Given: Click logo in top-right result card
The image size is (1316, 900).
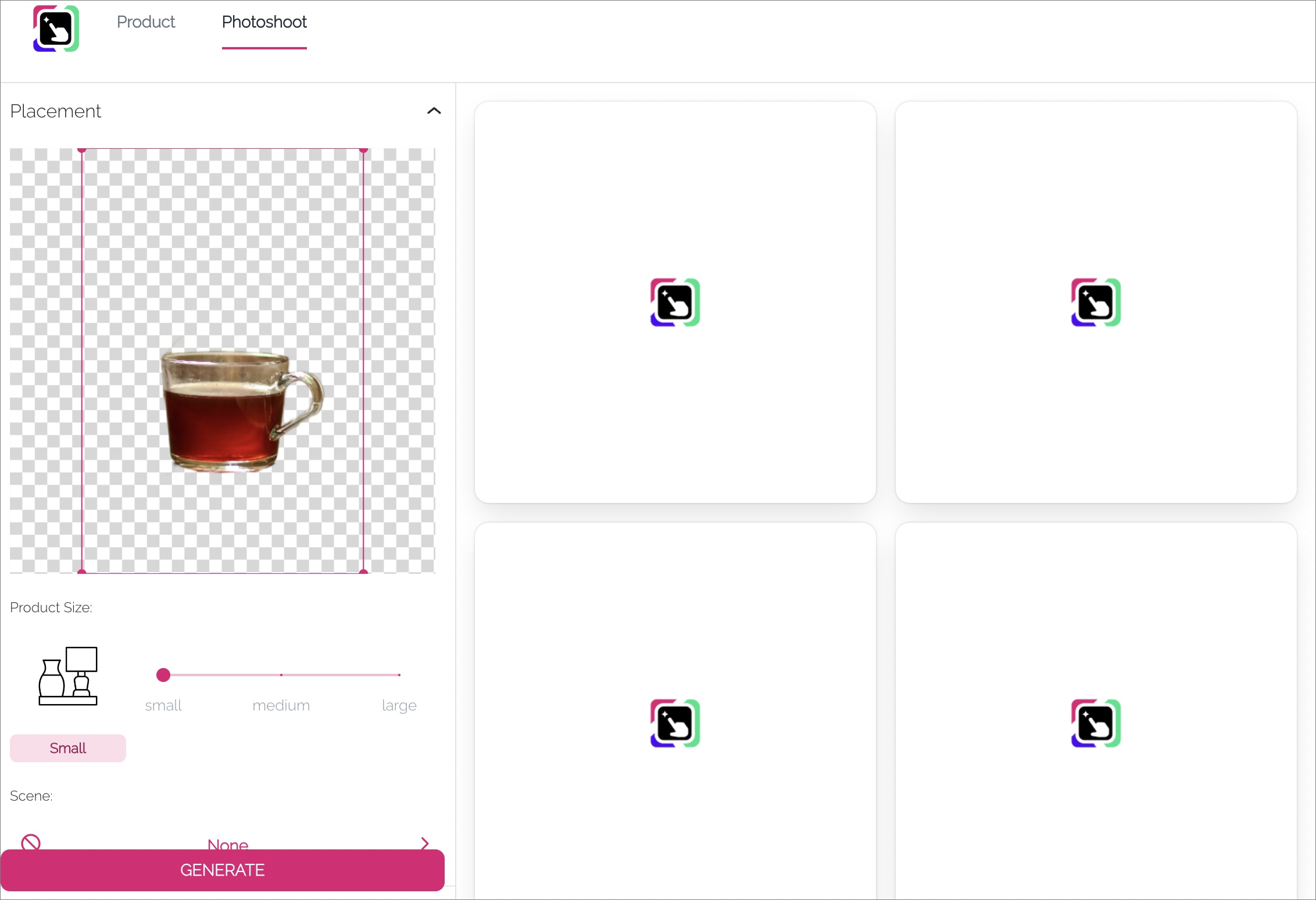Looking at the screenshot, I should click(x=1096, y=302).
